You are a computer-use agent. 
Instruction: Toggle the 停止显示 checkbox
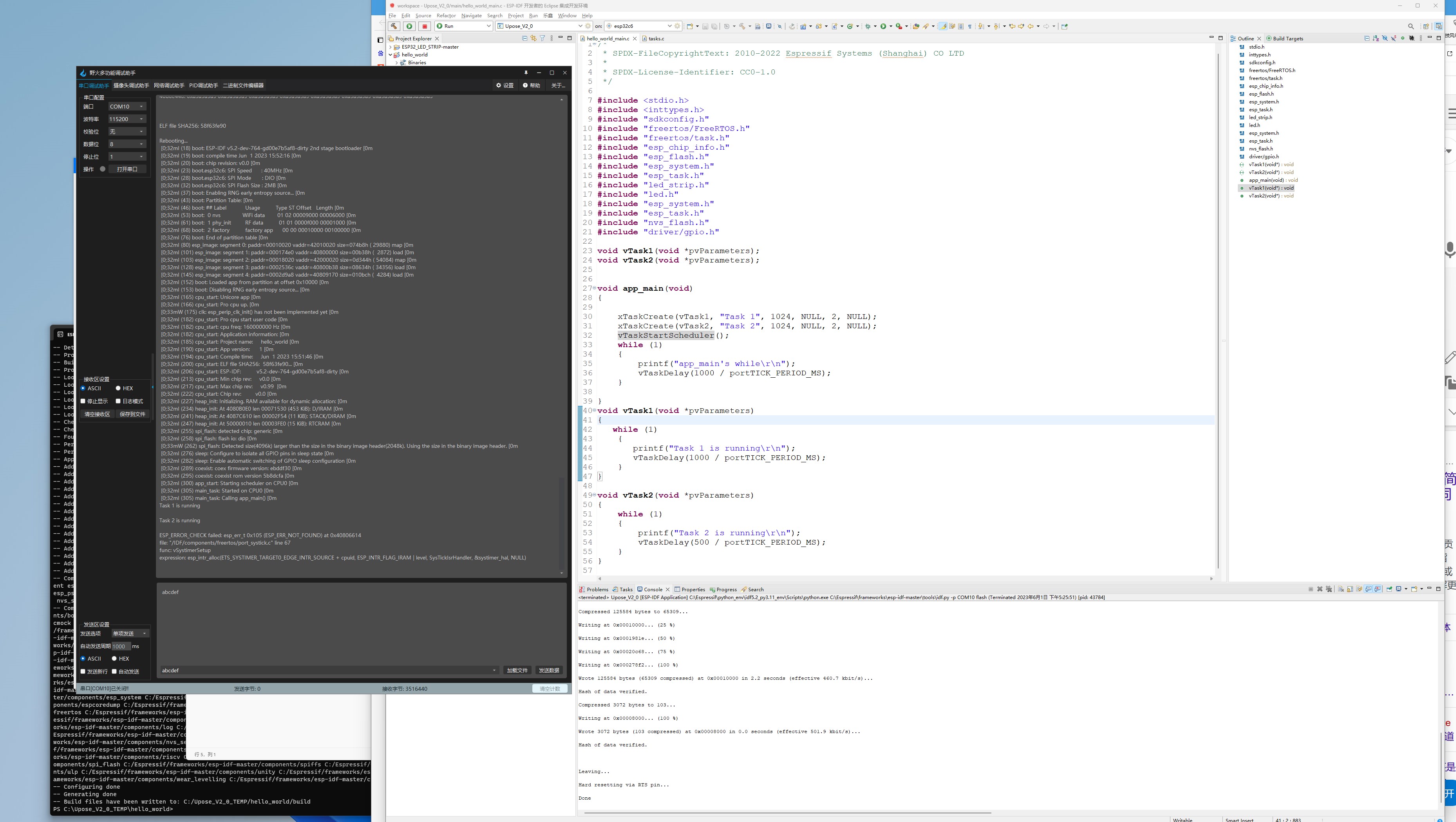click(x=83, y=401)
